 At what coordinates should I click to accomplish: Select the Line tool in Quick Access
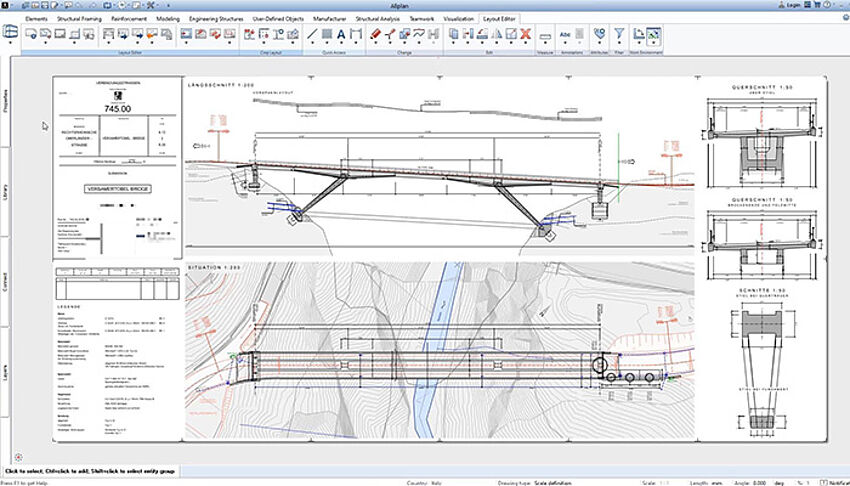click(x=312, y=34)
